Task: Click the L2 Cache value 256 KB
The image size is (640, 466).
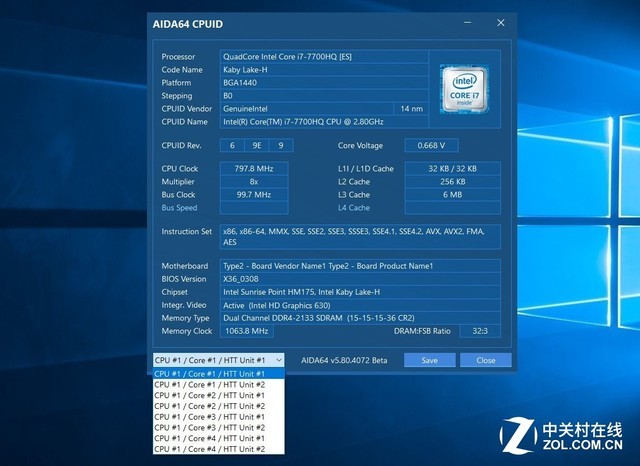Action: tap(453, 182)
